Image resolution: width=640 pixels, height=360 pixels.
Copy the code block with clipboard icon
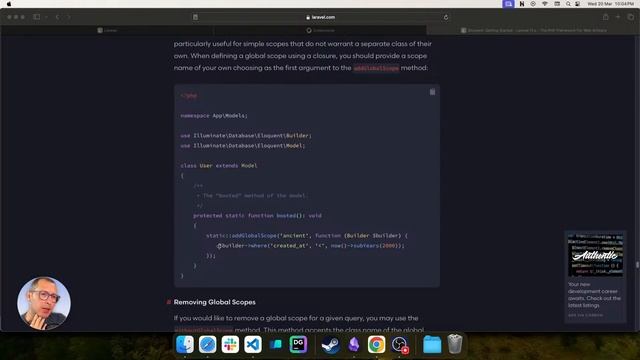tap(432, 92)
